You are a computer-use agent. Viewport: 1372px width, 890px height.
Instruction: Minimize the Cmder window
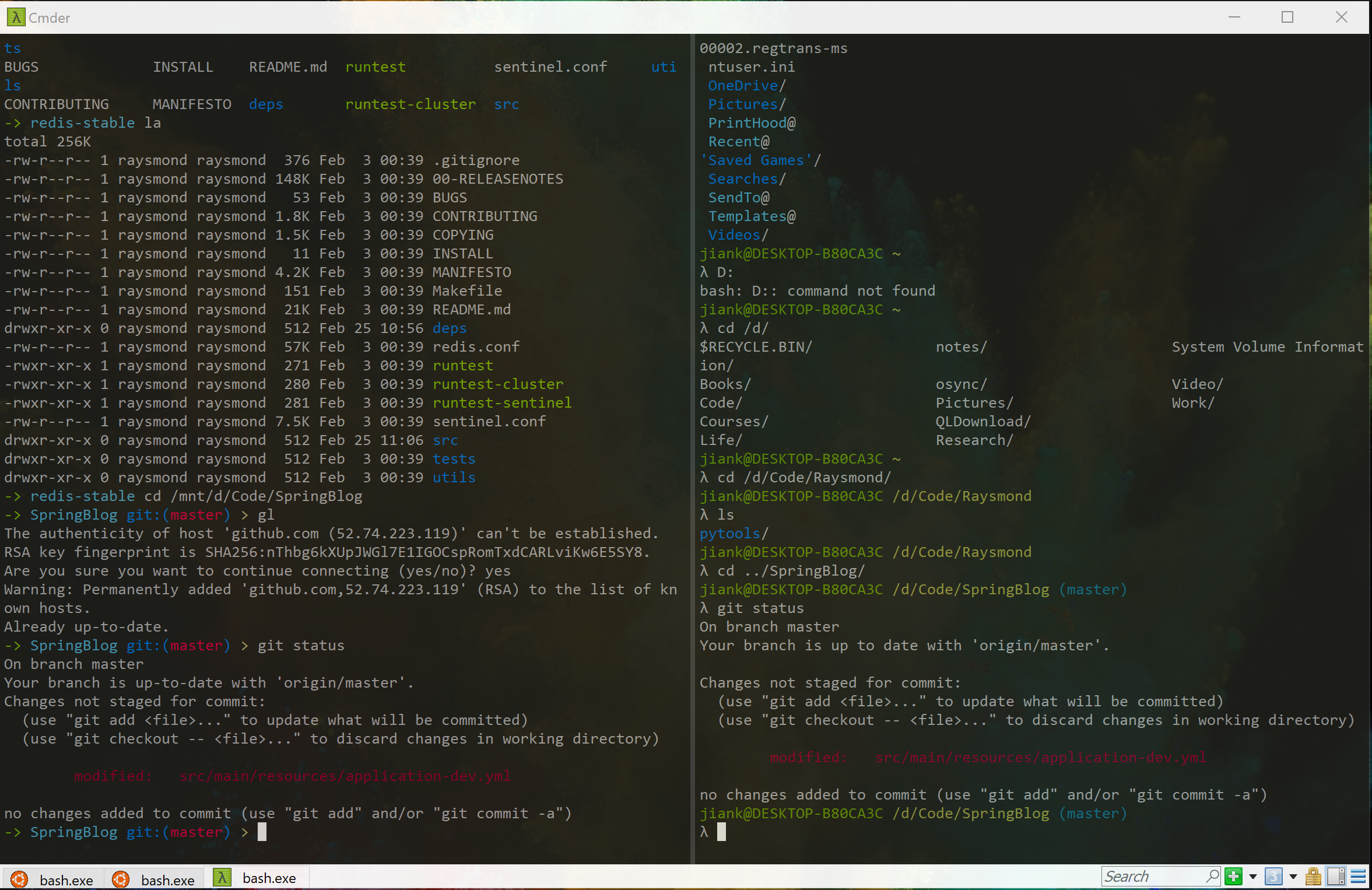pos(1235,17)
